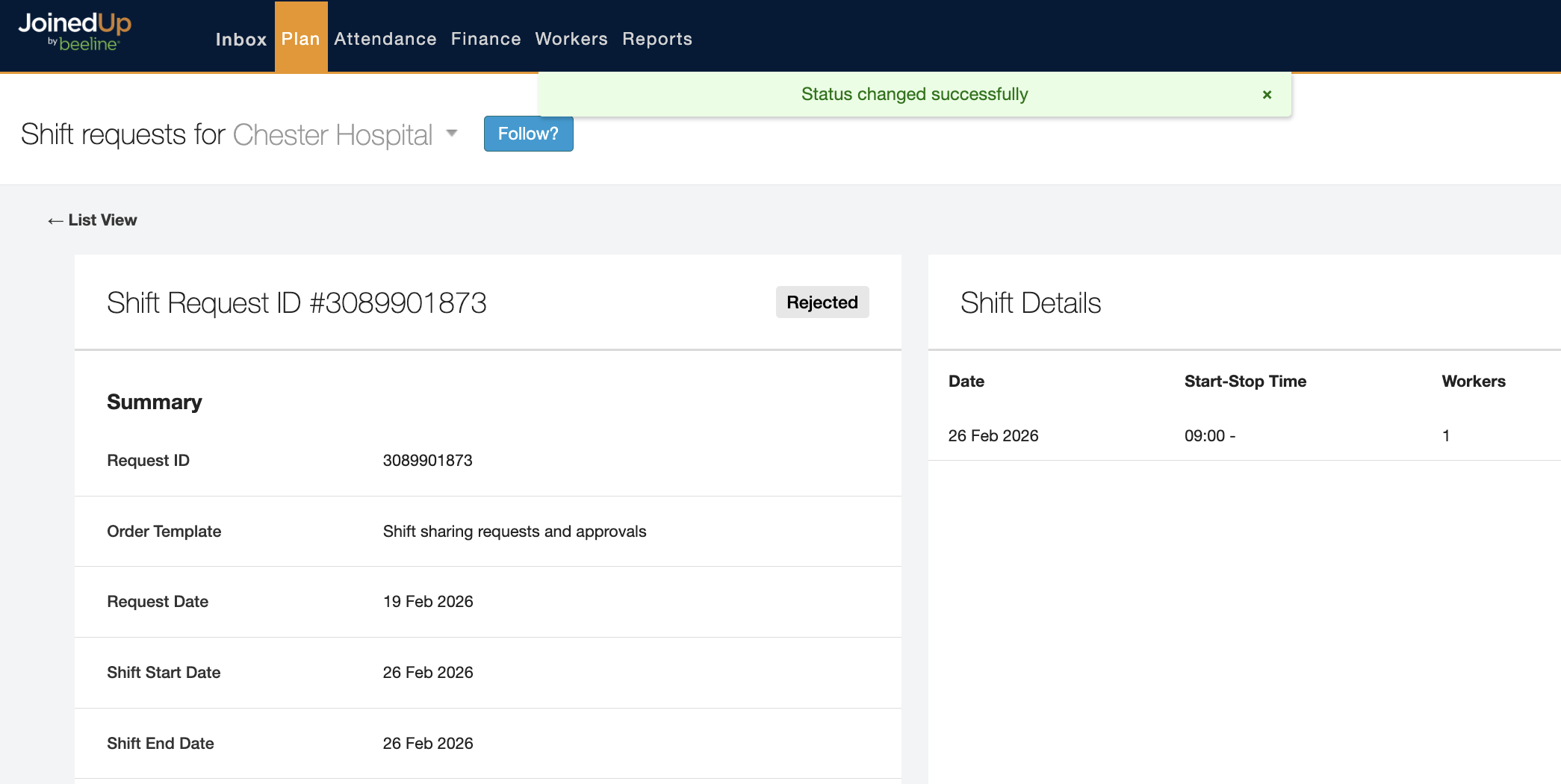Click the Follow? button

tap(528, 134)
